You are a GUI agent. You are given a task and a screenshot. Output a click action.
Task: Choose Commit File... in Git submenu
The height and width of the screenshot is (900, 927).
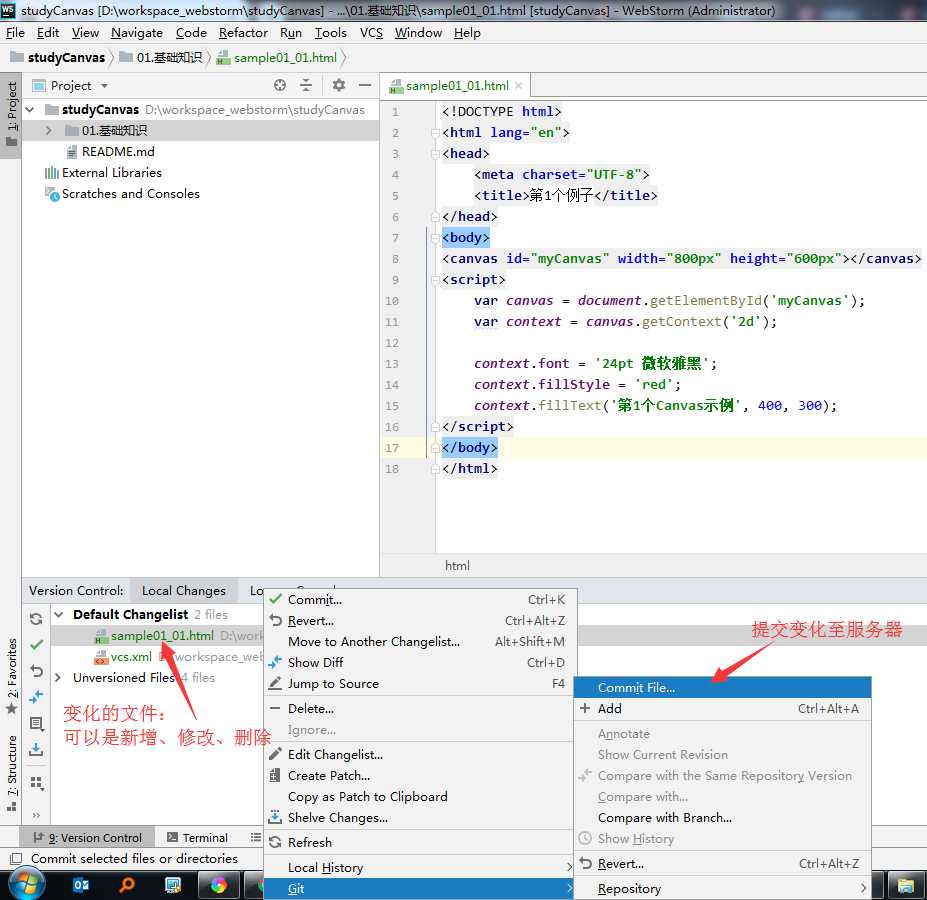click(722, 687)
